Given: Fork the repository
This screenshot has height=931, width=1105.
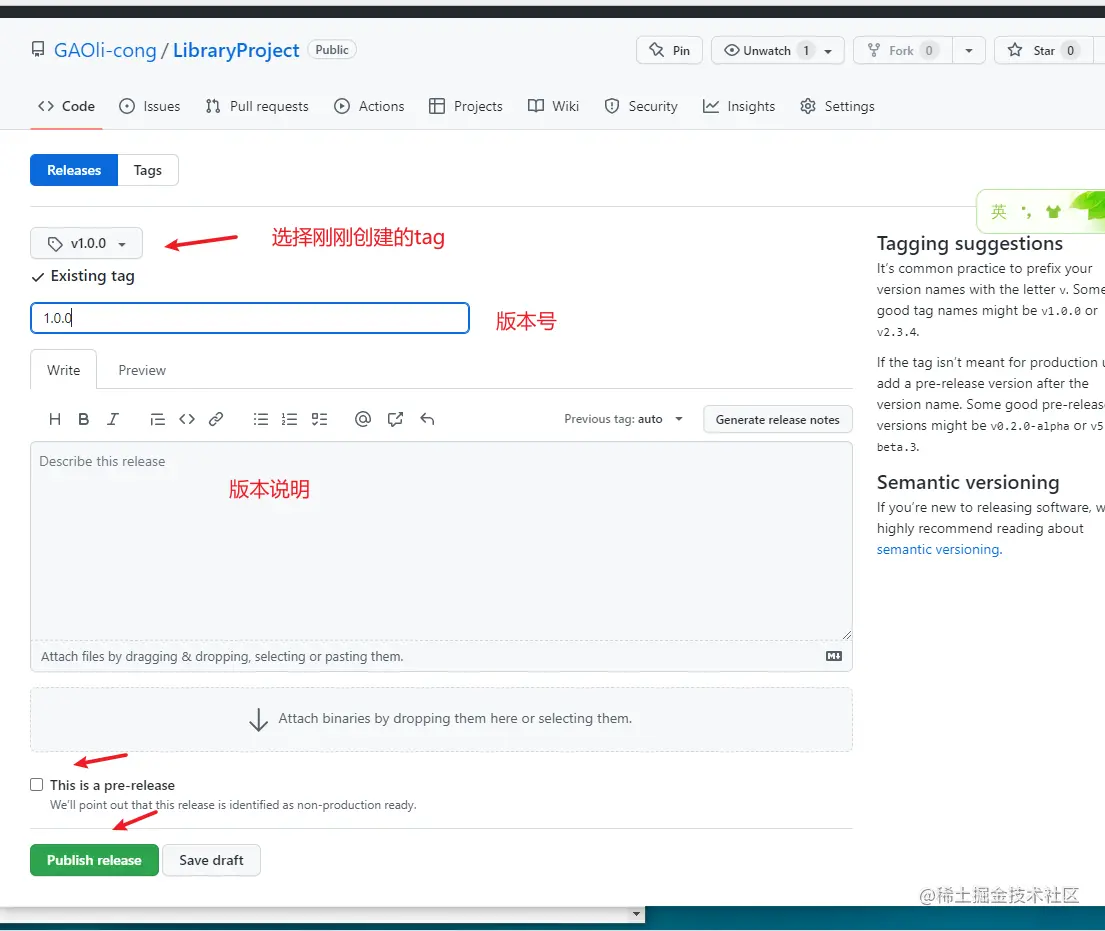Looking at the screenshot, I should click(902, 51).
